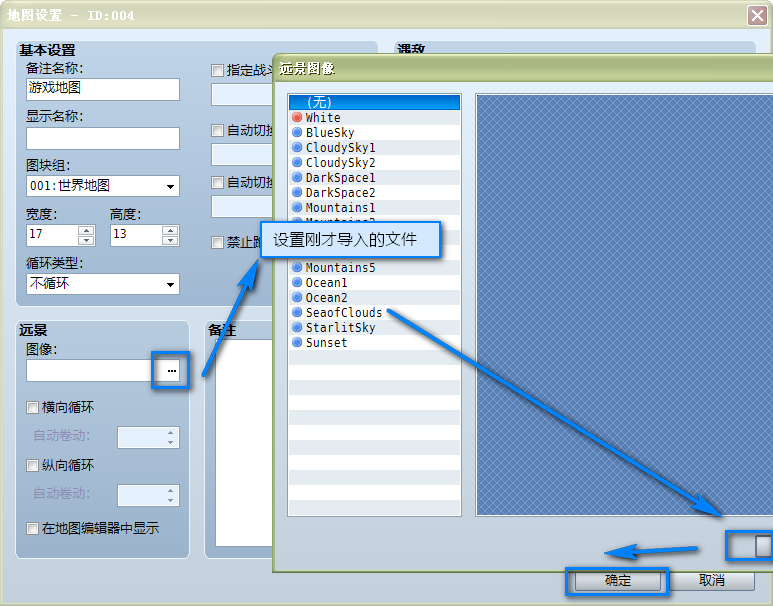Click the blue icon beside Mountains1
773x606 pixels.
[297, 207]
